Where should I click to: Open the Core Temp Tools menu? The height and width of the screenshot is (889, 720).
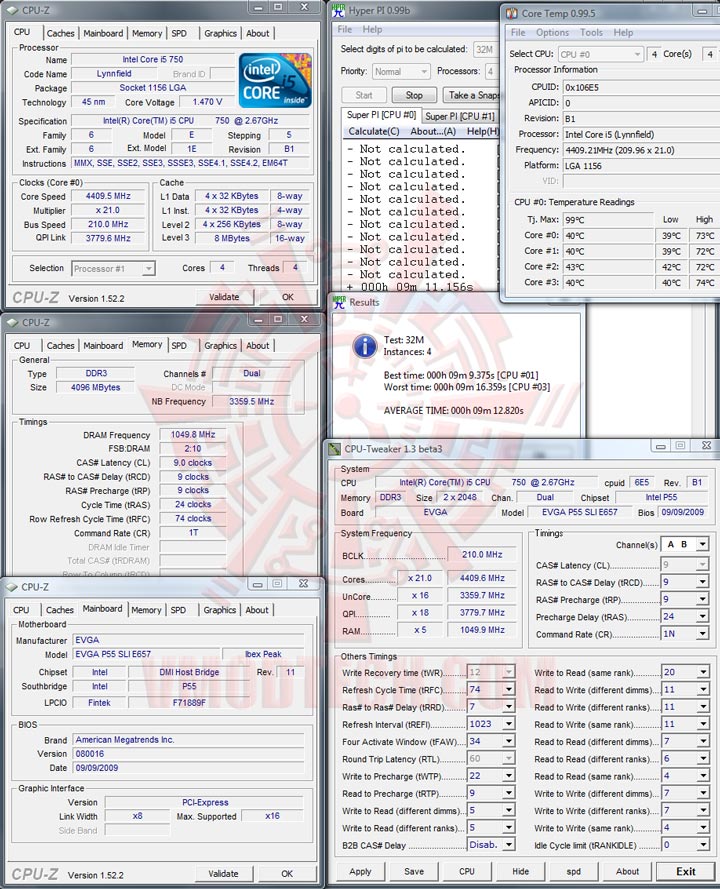click(x=591, y=33)
